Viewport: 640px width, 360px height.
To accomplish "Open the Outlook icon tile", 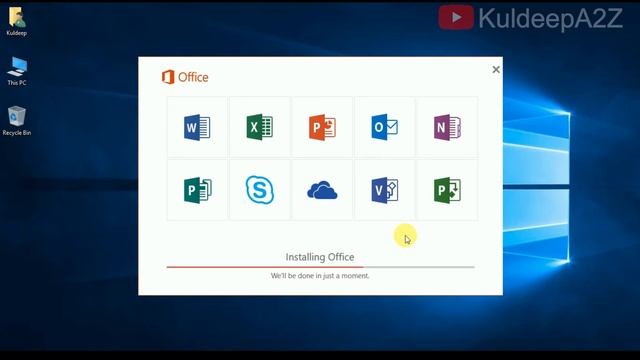I will click(x=384, y=127).
